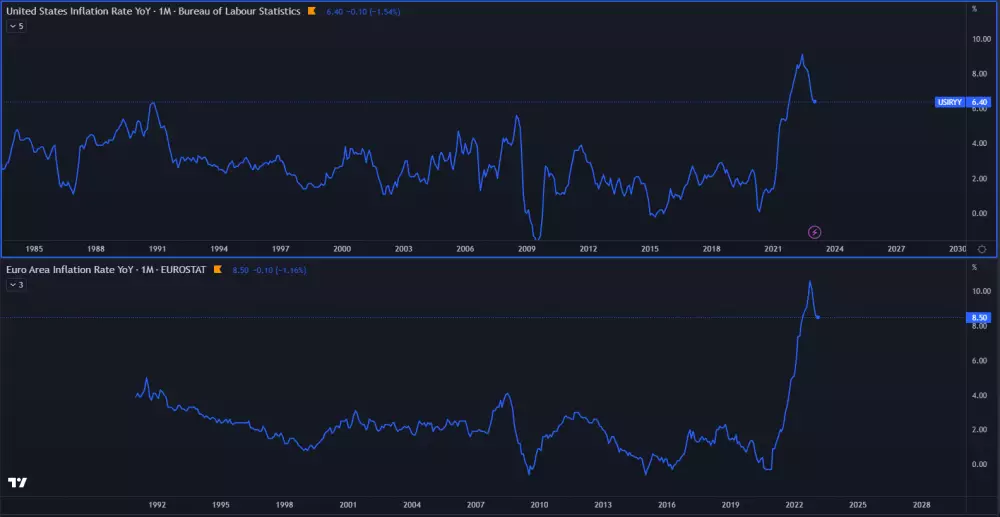
Task: Click the 10.00 level on US chart price scale
Action: 981,39
